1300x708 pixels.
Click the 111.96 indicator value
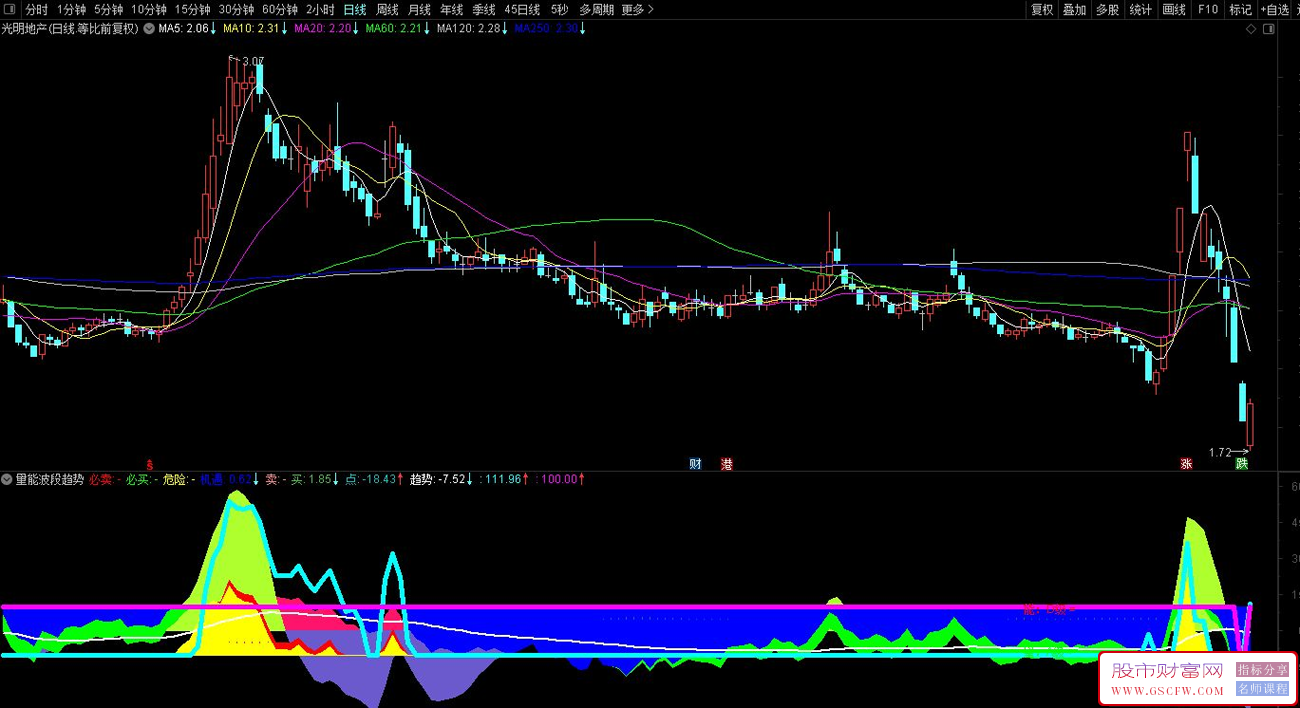coord(503,479)
